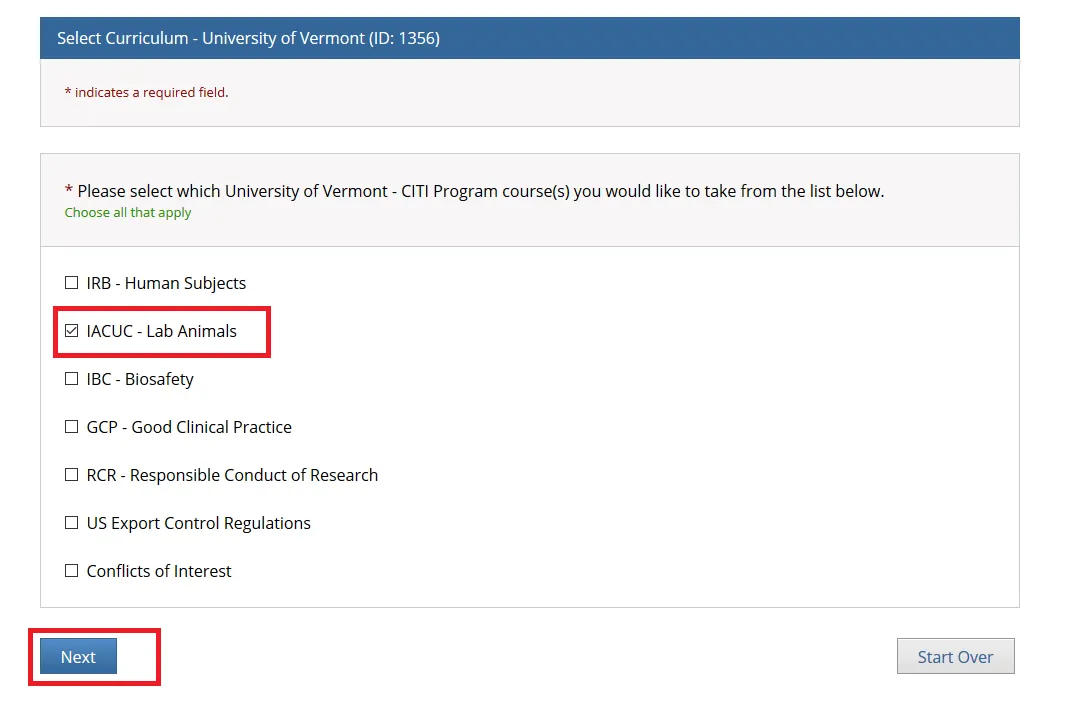This screenshot has height=718, width=1081.
Task: Click the "IBC - Biosafety" label text
Action: click(140, 379)
